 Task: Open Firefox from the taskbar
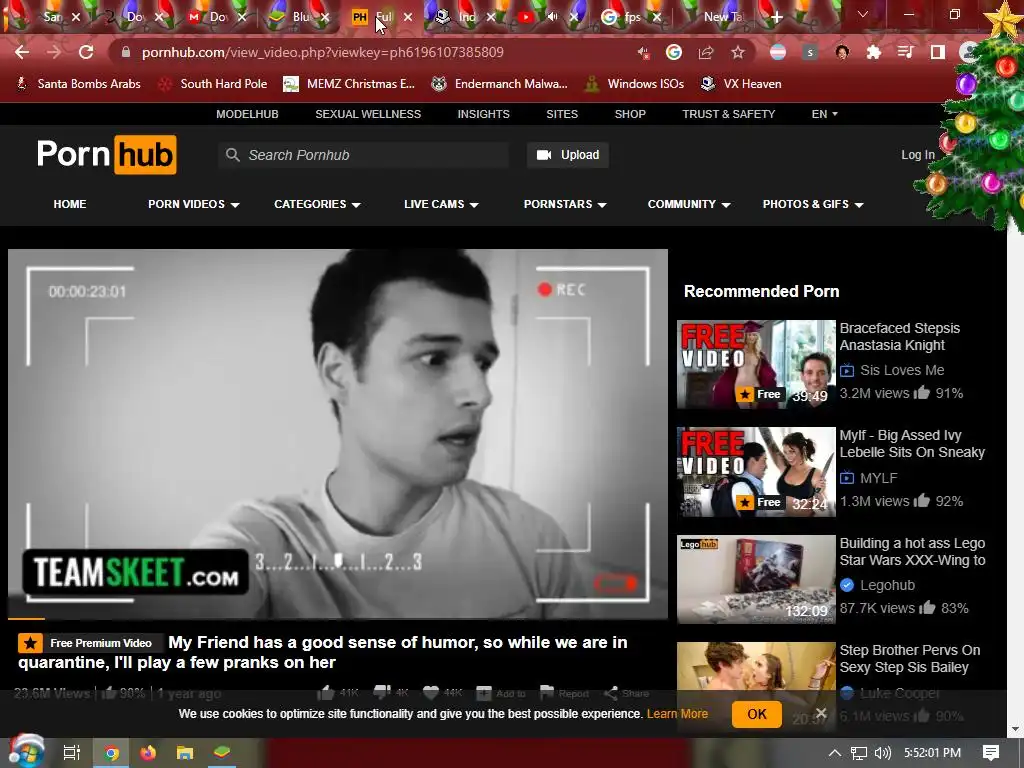[148, 753]
